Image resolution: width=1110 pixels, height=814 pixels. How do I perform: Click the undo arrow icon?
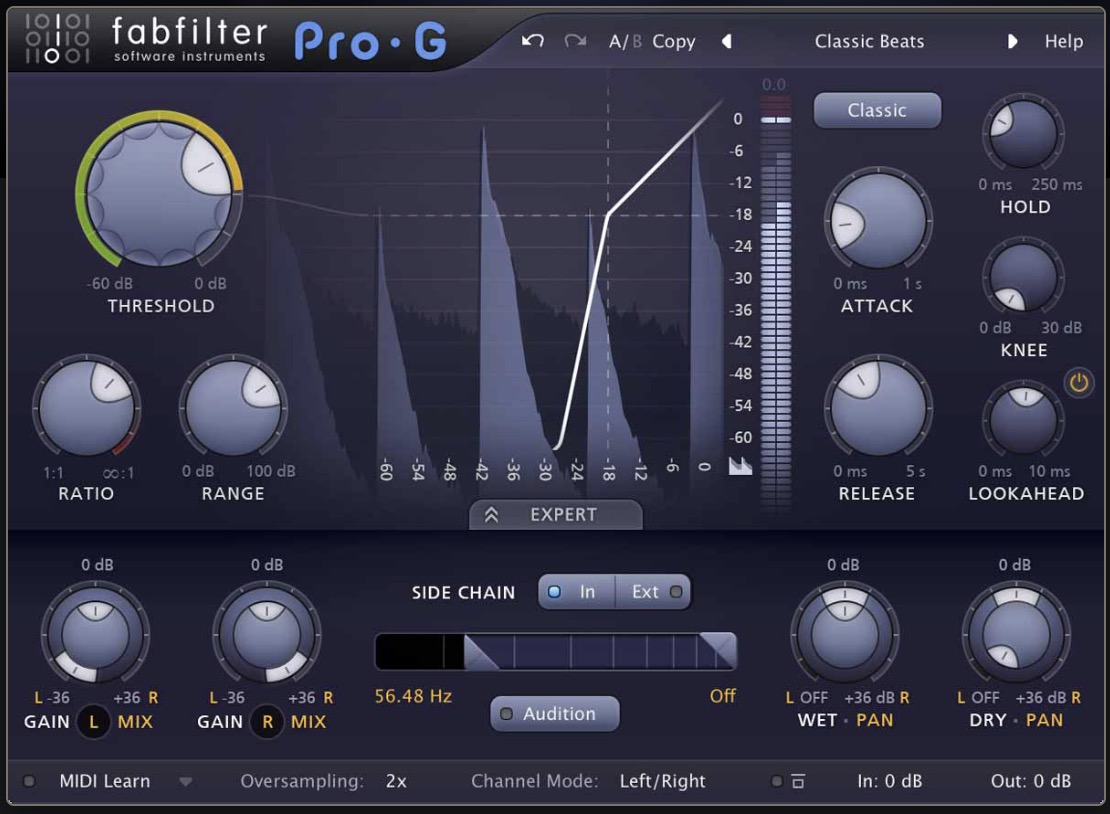(532, 40)
